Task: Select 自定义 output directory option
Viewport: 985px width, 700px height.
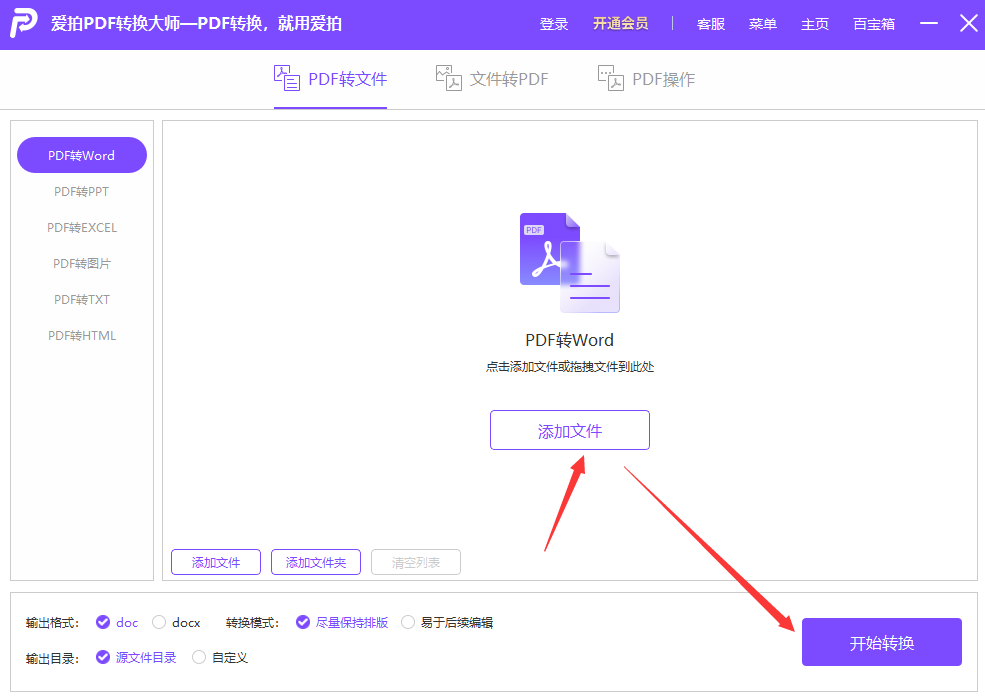Action: pos(220,657)
